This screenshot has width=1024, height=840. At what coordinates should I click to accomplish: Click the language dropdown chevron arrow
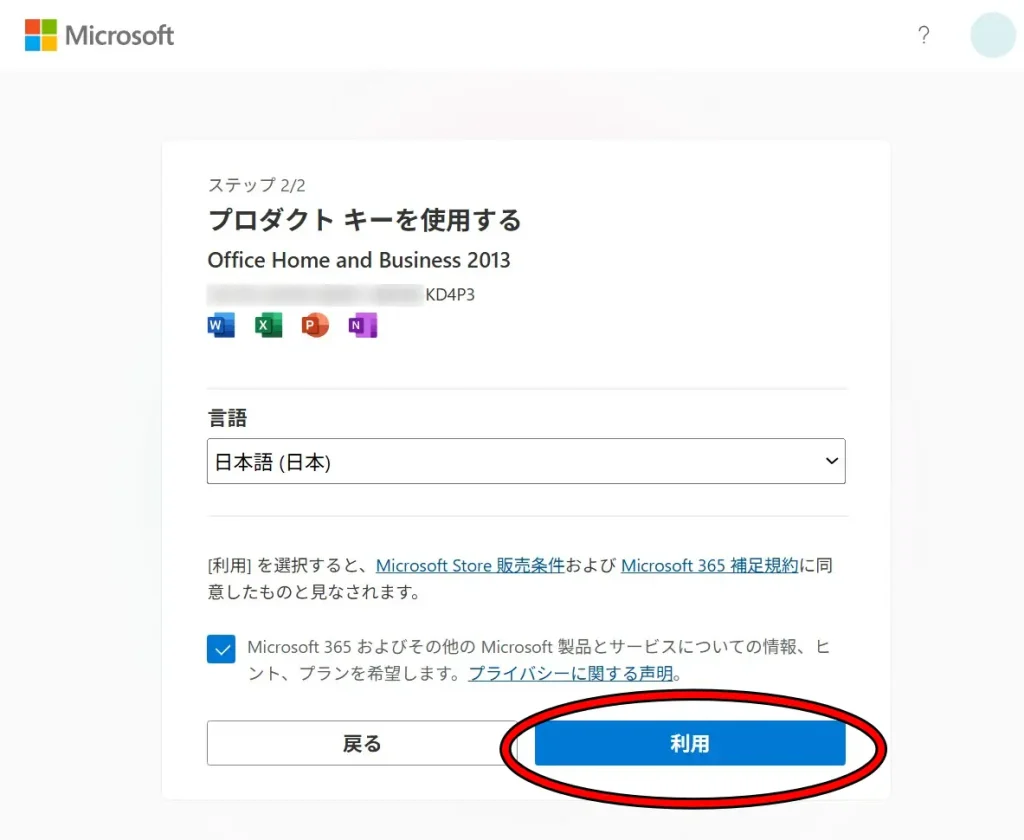pos(831,461)
